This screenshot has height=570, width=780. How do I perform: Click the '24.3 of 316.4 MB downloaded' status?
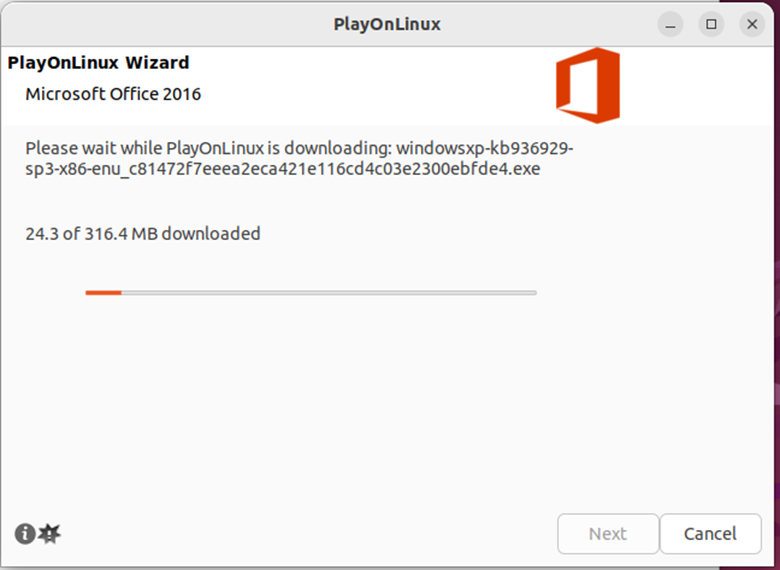coord(143,234)
